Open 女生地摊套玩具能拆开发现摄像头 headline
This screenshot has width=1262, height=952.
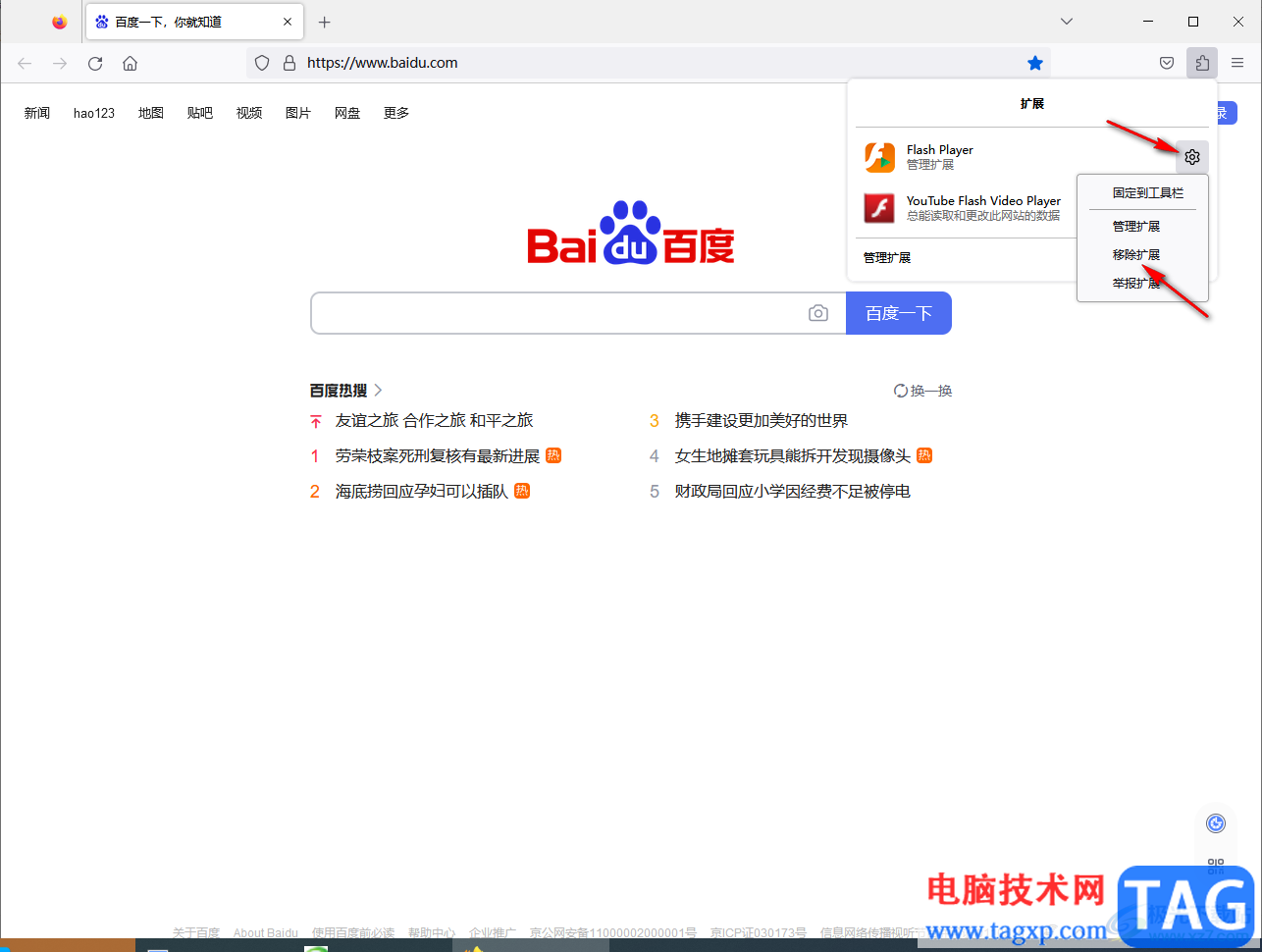point(793,456)
